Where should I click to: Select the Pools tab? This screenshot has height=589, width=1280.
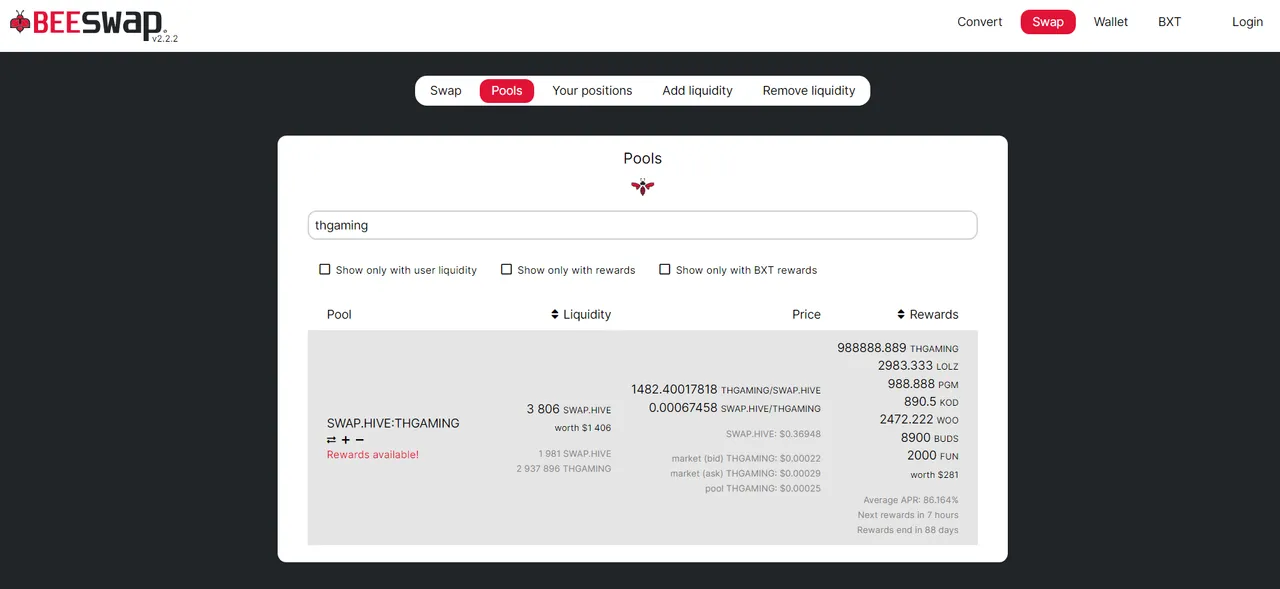pyautogui.click(x=507, y=90)
